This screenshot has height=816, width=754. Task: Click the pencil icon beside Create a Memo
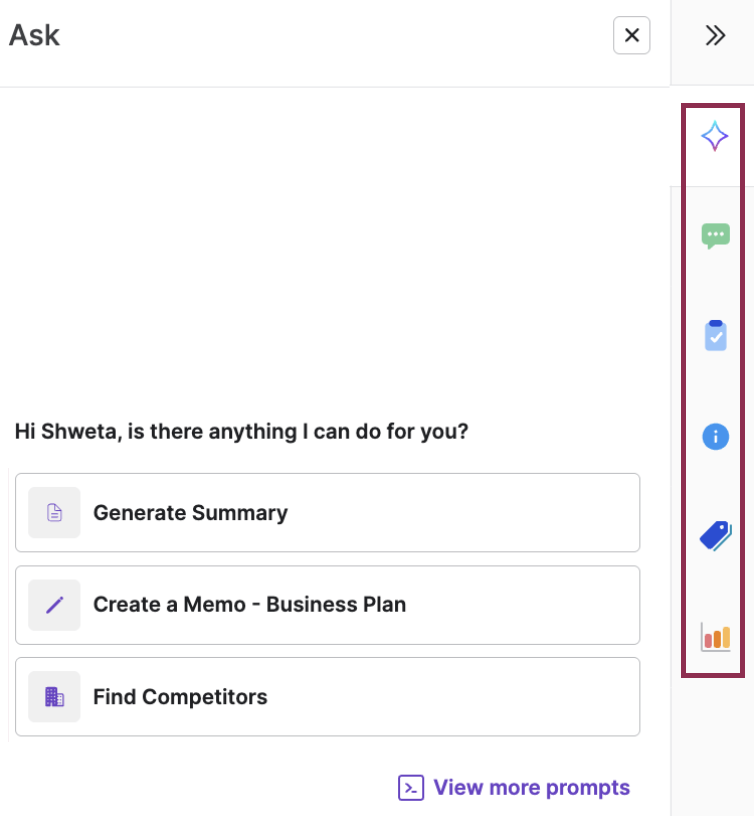coord(54,605)
